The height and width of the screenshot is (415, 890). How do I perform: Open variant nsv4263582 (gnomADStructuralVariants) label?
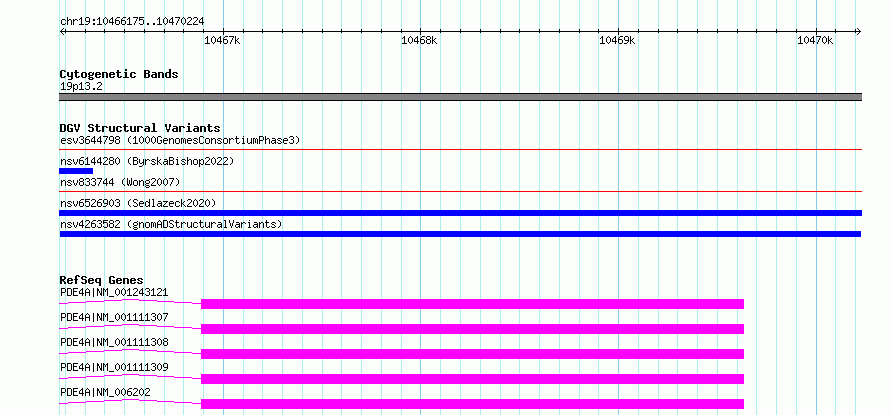(171, 224)
